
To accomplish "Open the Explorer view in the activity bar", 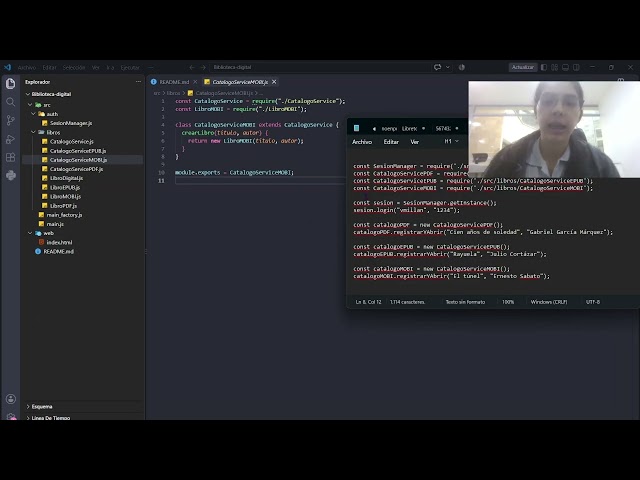I will (x=11, y=83).
